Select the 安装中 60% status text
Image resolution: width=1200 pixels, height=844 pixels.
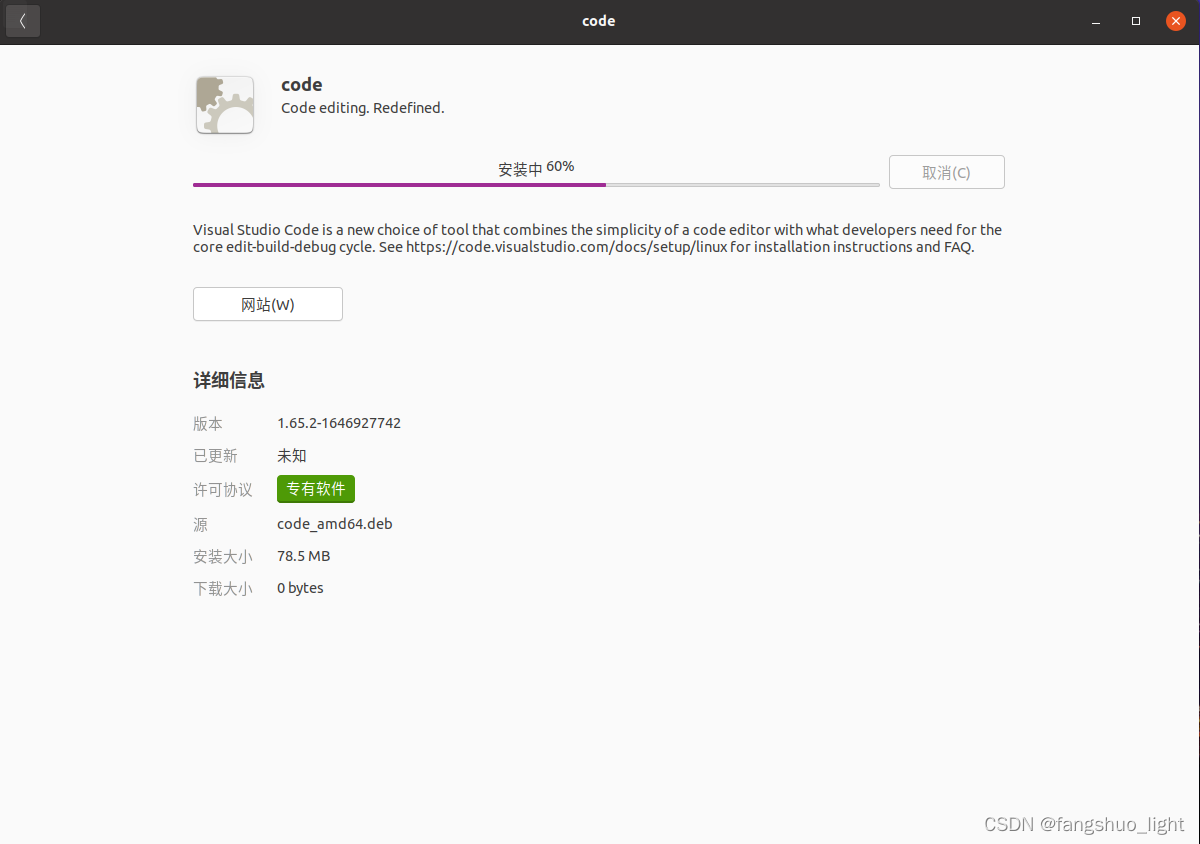pyautogui.click(x=536, y=168)
